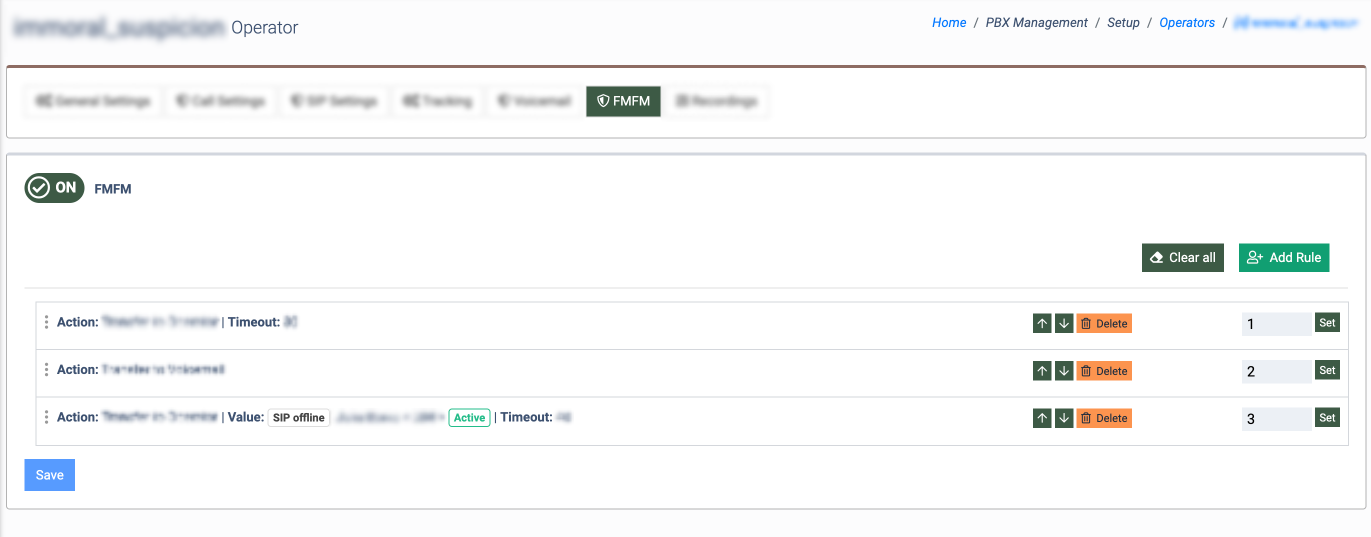Click the position field showing 1
The image size is (1371, 537).
coord(1275,324)
